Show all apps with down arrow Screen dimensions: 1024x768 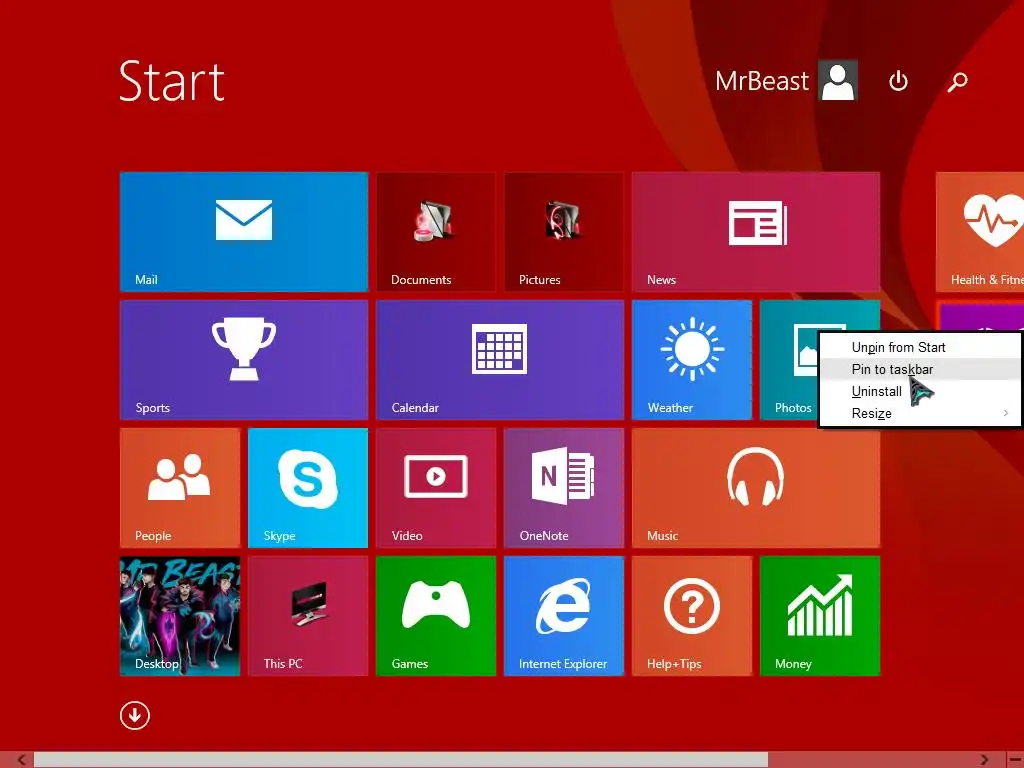click(135, 715)
